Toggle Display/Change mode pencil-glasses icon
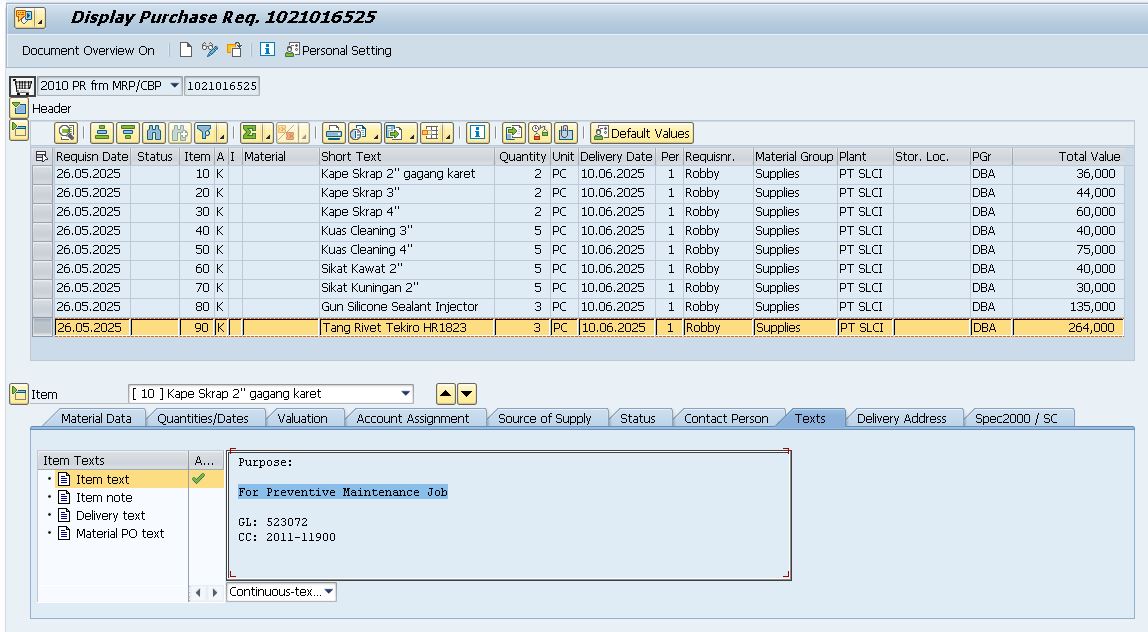 click(210, 50)
